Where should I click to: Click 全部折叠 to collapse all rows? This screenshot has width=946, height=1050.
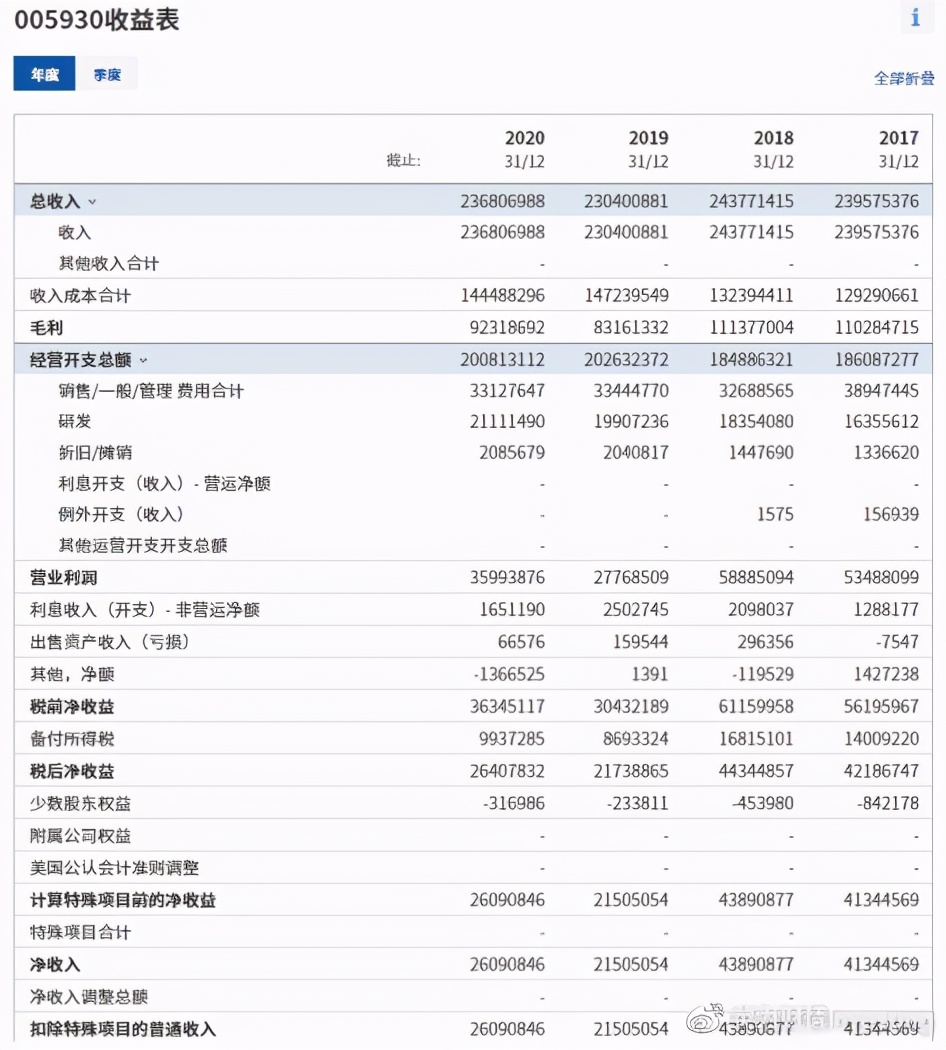[x=903, y=78]
